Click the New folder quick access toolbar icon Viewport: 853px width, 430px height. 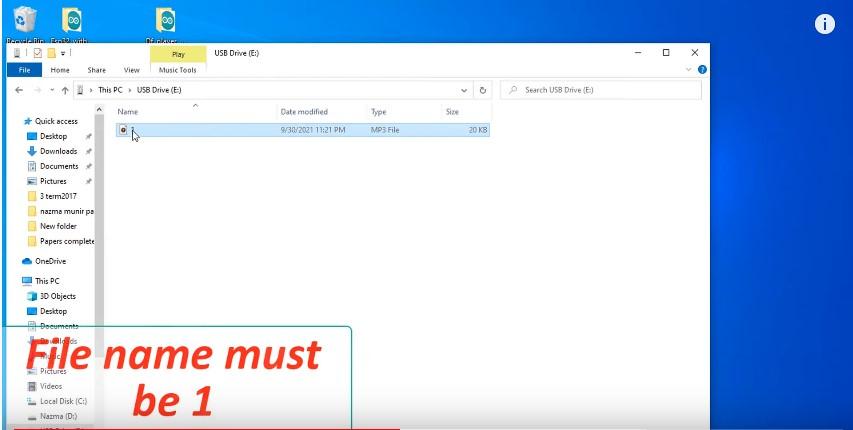point(52,53)
